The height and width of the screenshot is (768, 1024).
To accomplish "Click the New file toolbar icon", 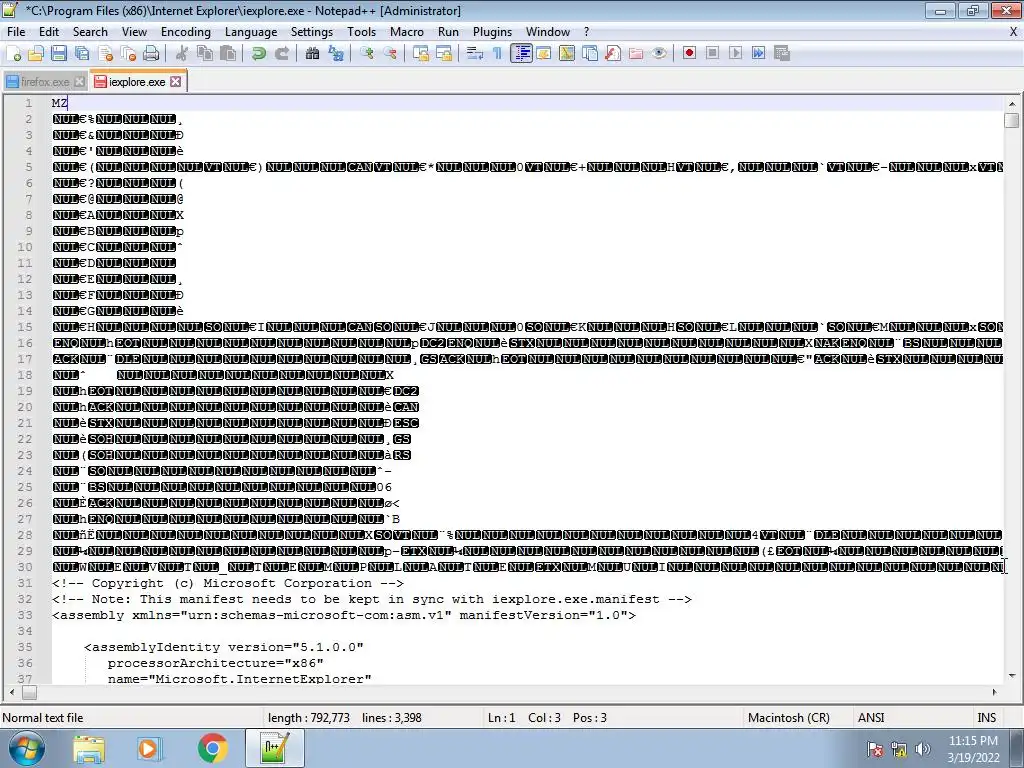I will tap(13, 54).
